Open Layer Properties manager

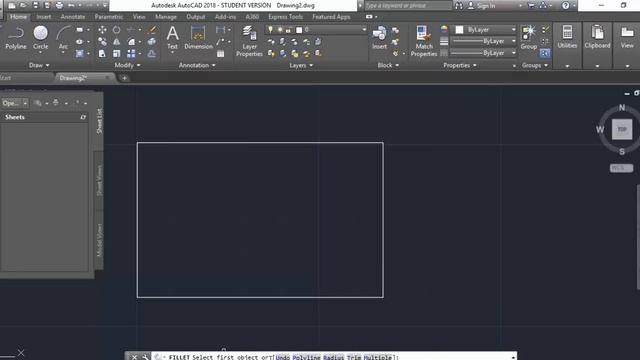(249, 41)
